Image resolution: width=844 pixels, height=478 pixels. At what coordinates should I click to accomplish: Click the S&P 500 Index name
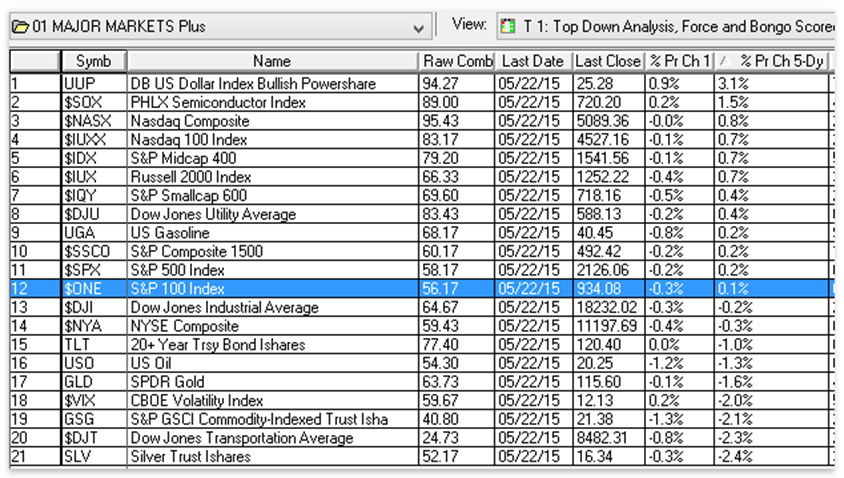pos(177,270)
